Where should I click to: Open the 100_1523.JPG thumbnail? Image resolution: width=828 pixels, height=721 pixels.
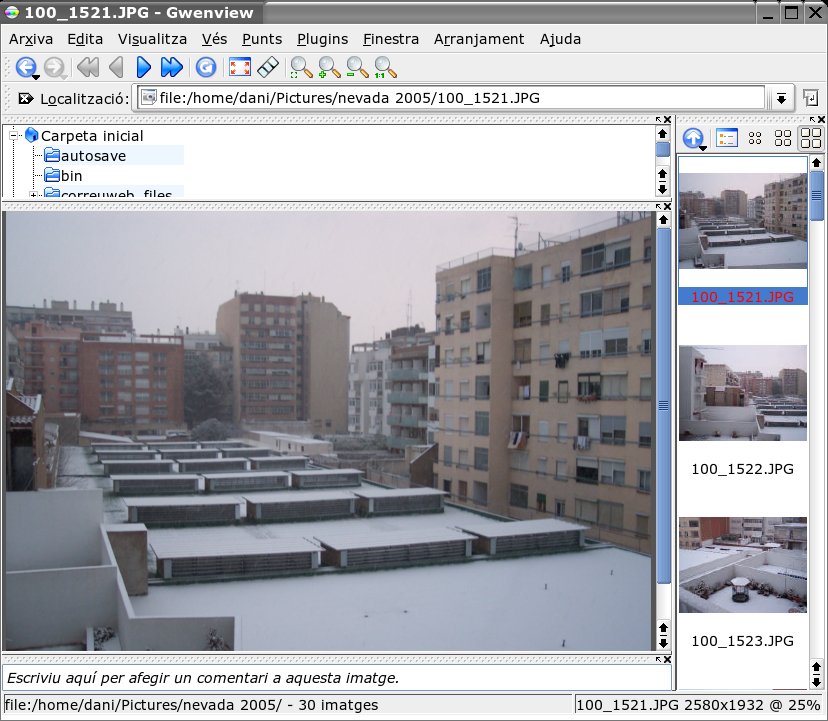coord(742,565)
